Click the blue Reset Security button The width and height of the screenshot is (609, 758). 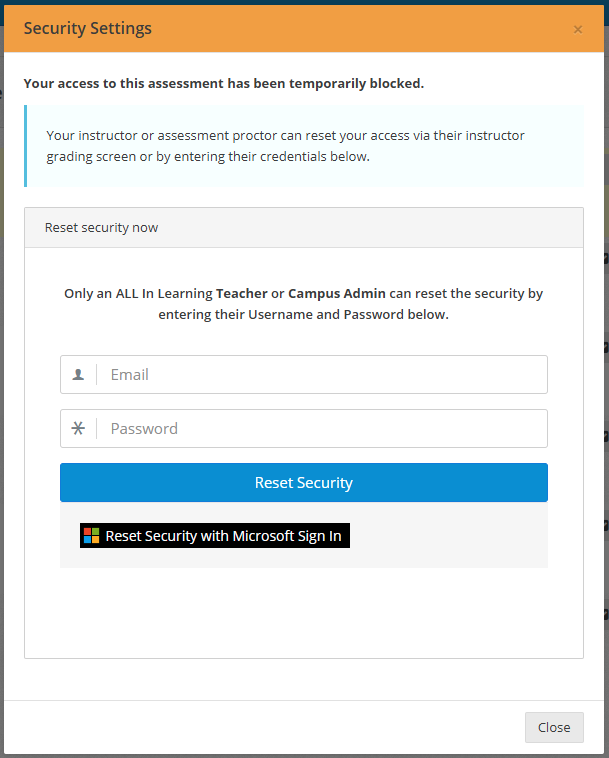(x=304, y=482)
